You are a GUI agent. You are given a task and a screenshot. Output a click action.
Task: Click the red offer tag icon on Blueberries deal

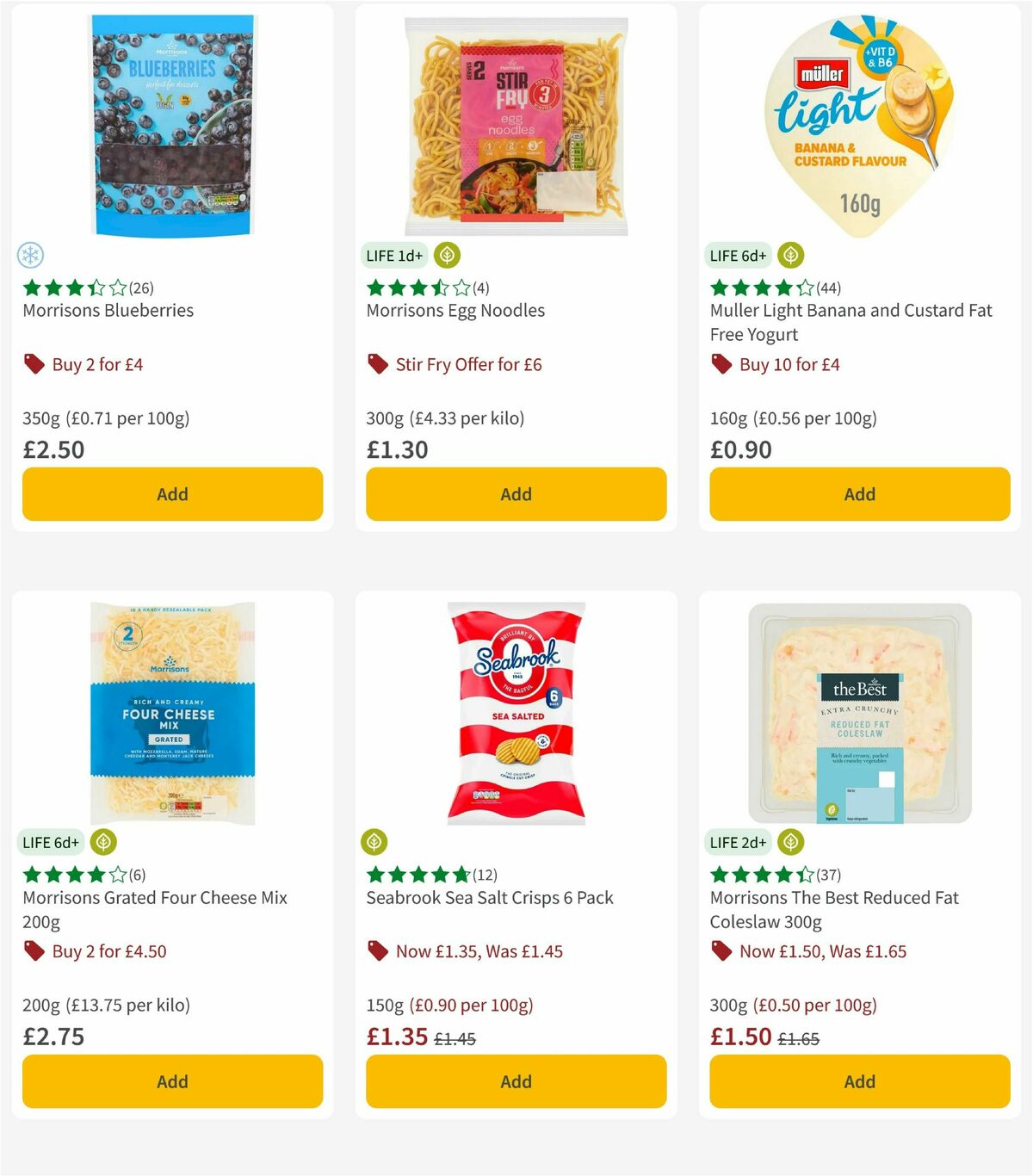click(34, 364)
